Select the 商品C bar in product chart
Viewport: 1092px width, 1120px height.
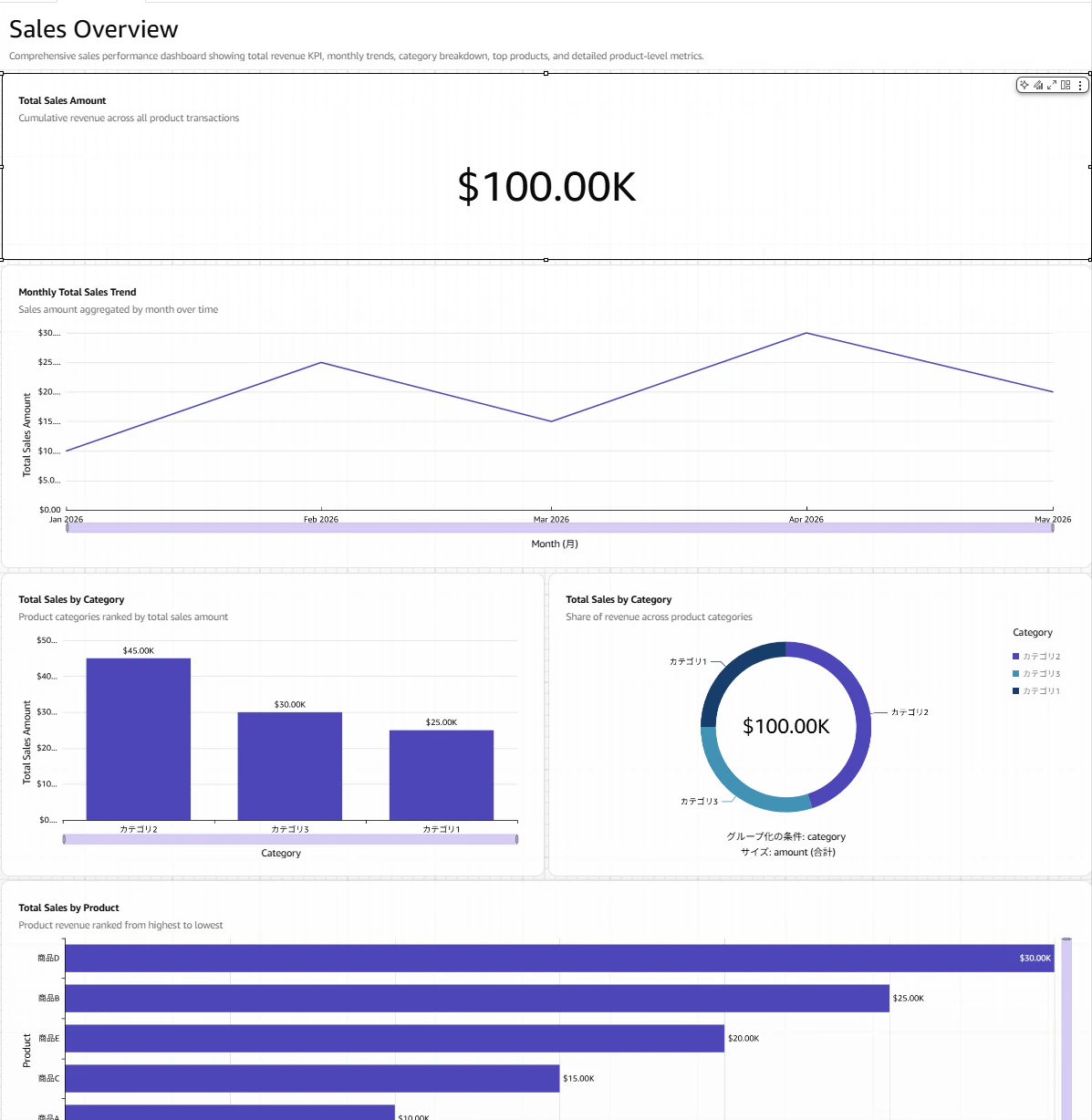[312, 1078]
